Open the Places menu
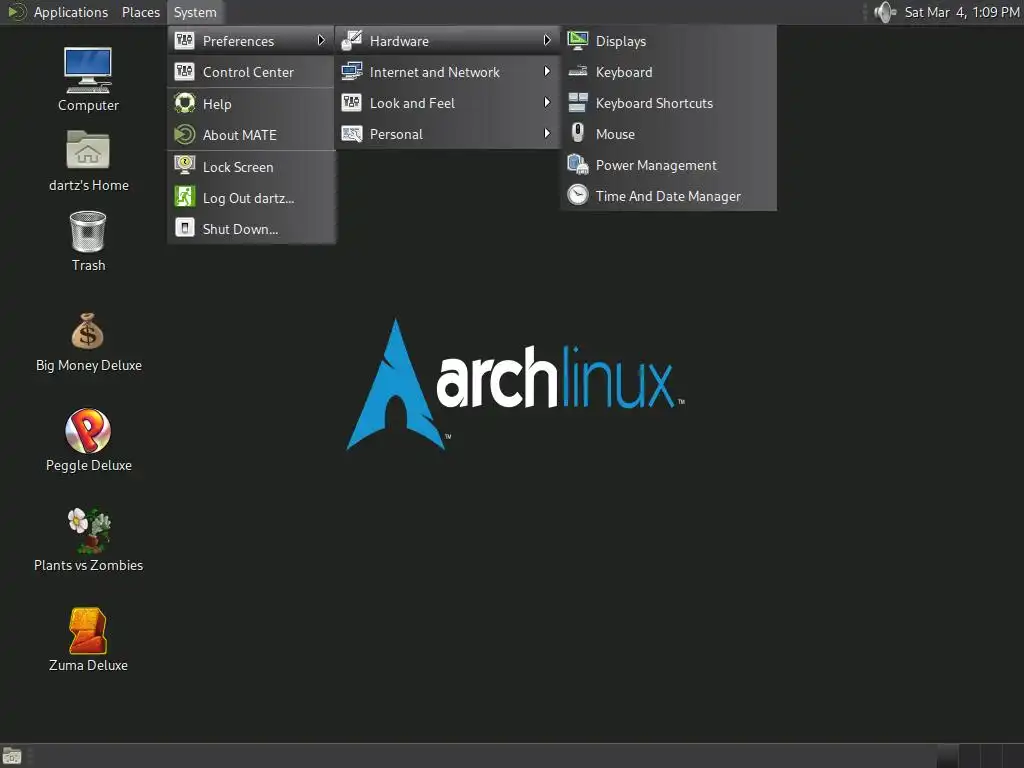Screen dimensions: 1024x768 pos(140,12)
